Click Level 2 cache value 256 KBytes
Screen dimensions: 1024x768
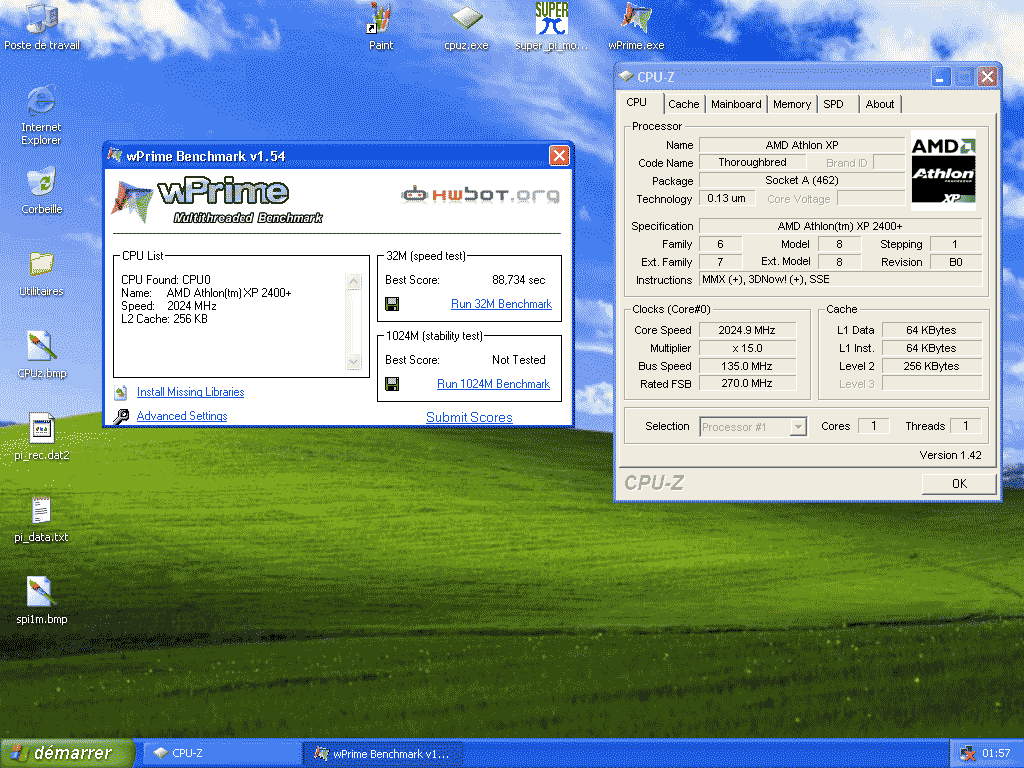932,366
